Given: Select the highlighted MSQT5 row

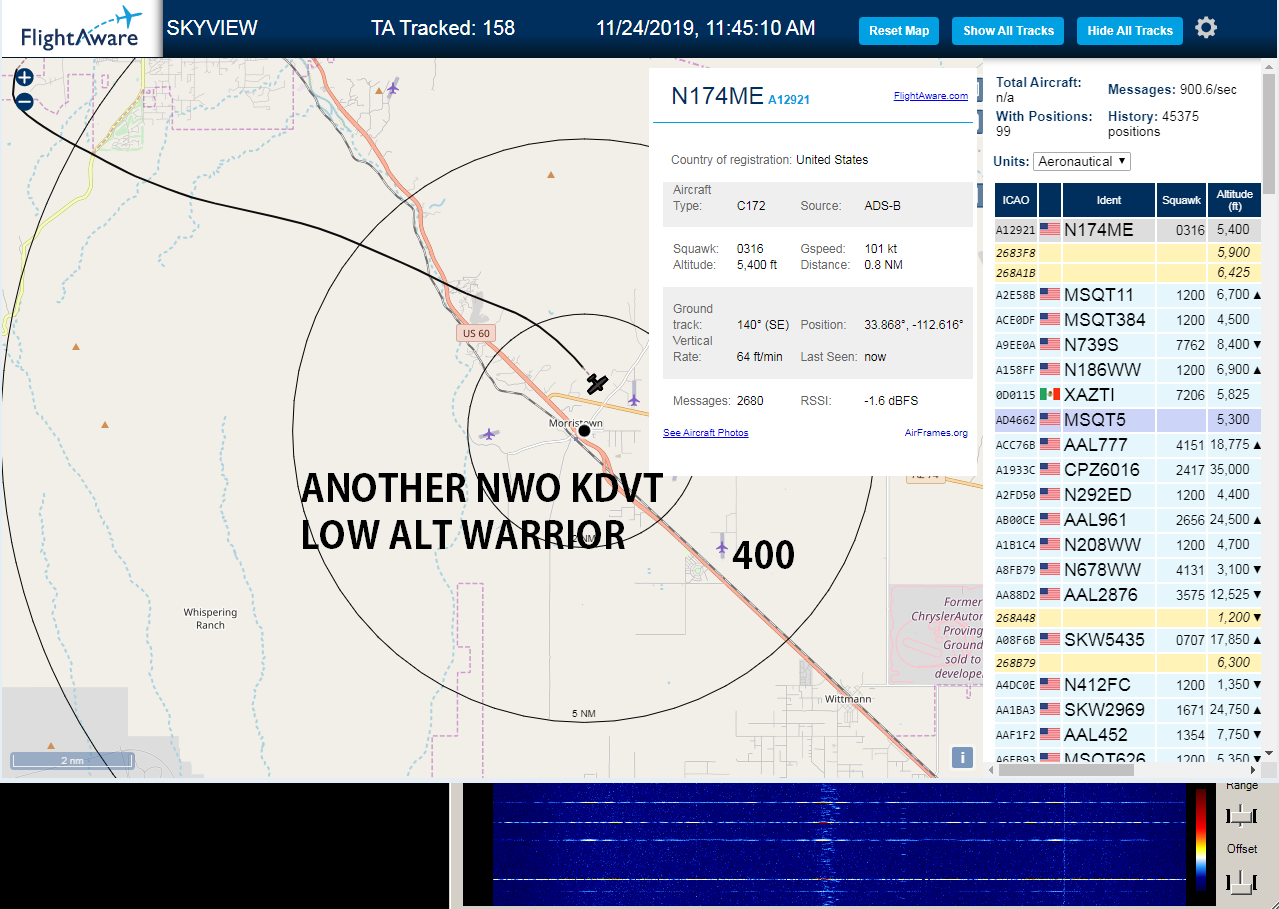Looking at the screenshot, I should point(1128,420).
